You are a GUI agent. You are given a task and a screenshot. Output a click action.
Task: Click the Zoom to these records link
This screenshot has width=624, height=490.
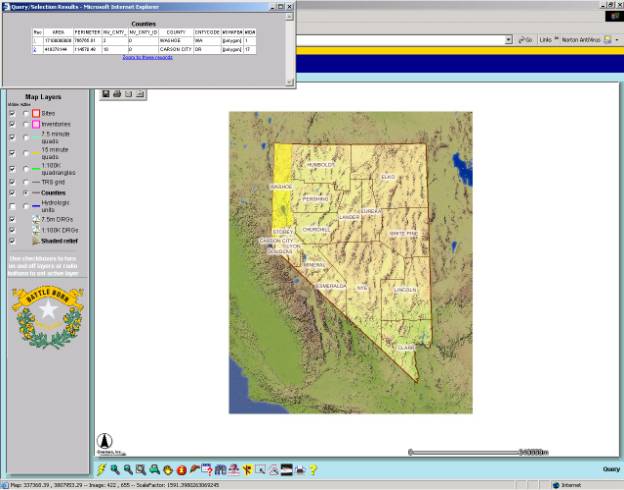(147, 57)
